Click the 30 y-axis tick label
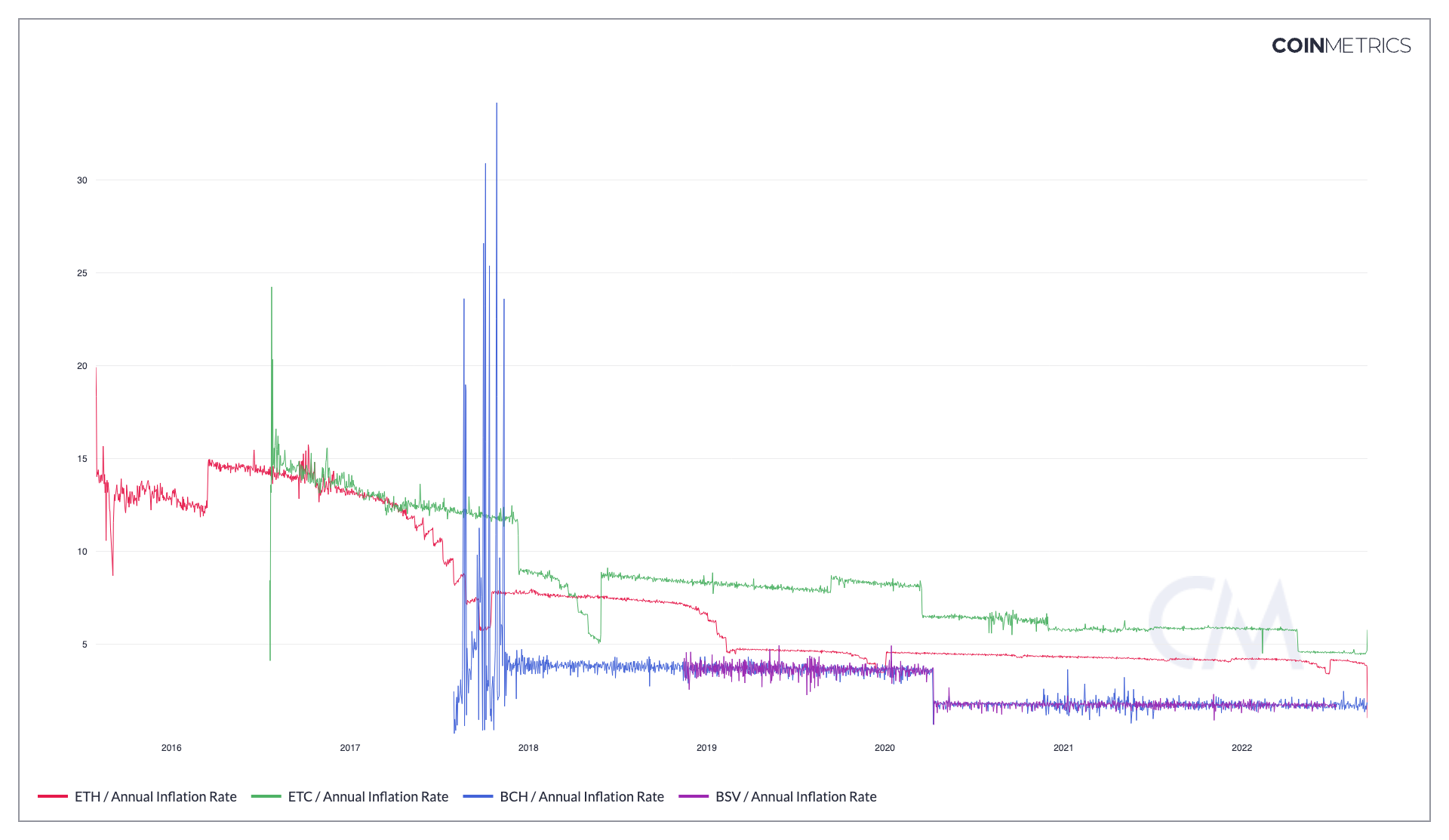This screenshot has width=1449, height=840. (x=82, y=180)
